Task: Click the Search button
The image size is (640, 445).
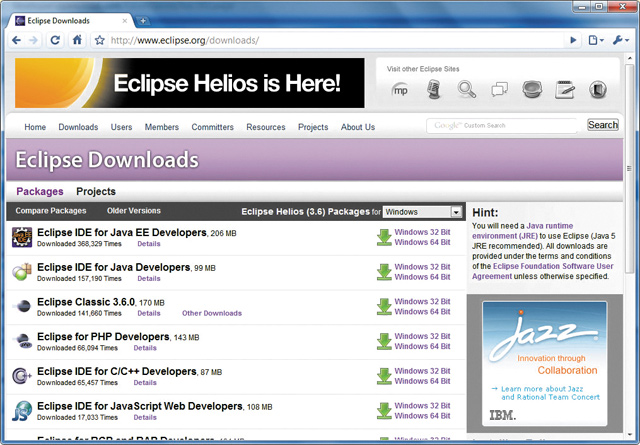Action: pyautogui.click(x=603, y=125)
